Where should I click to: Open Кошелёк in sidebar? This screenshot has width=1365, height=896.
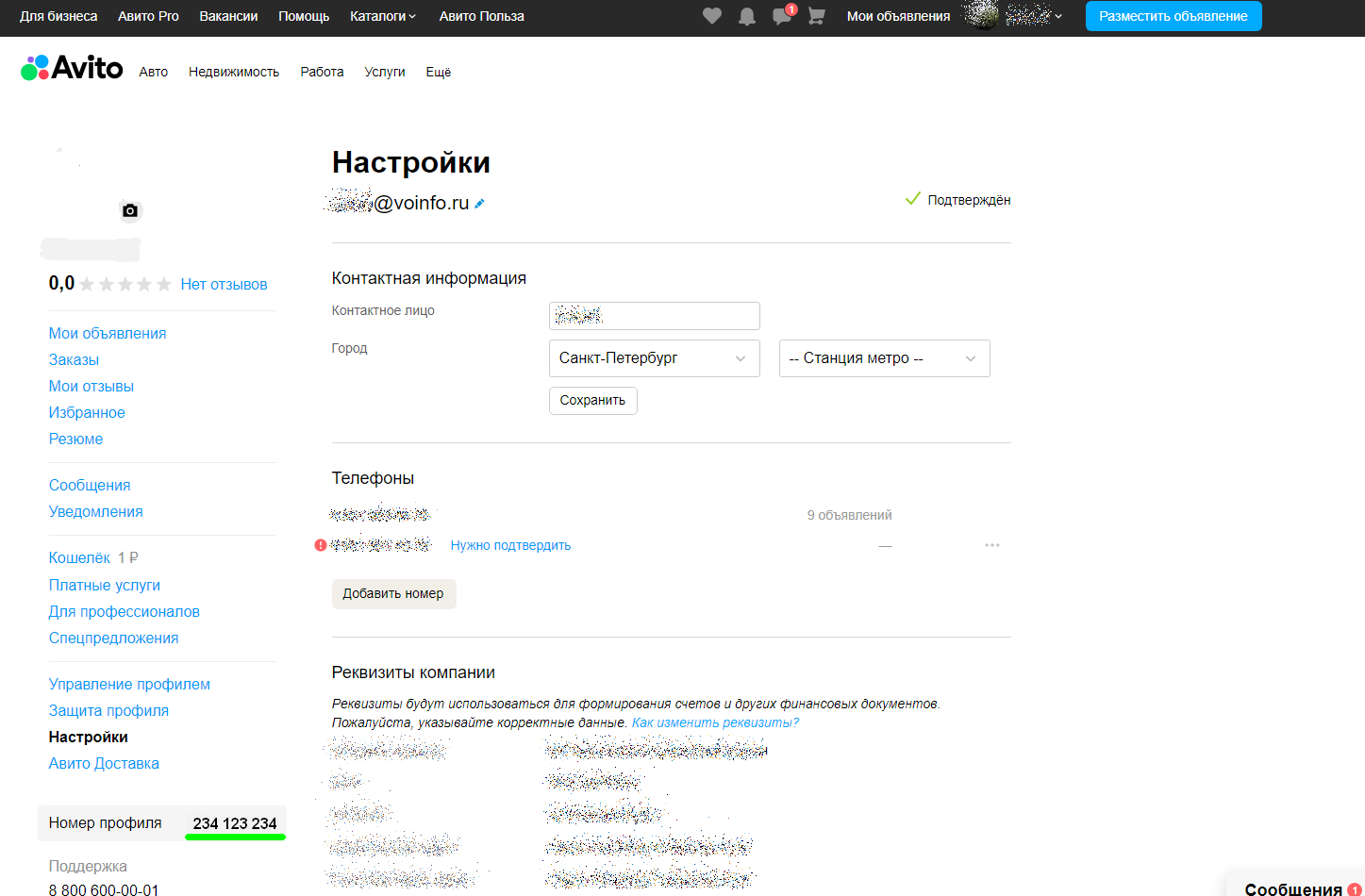click(80, 557)
